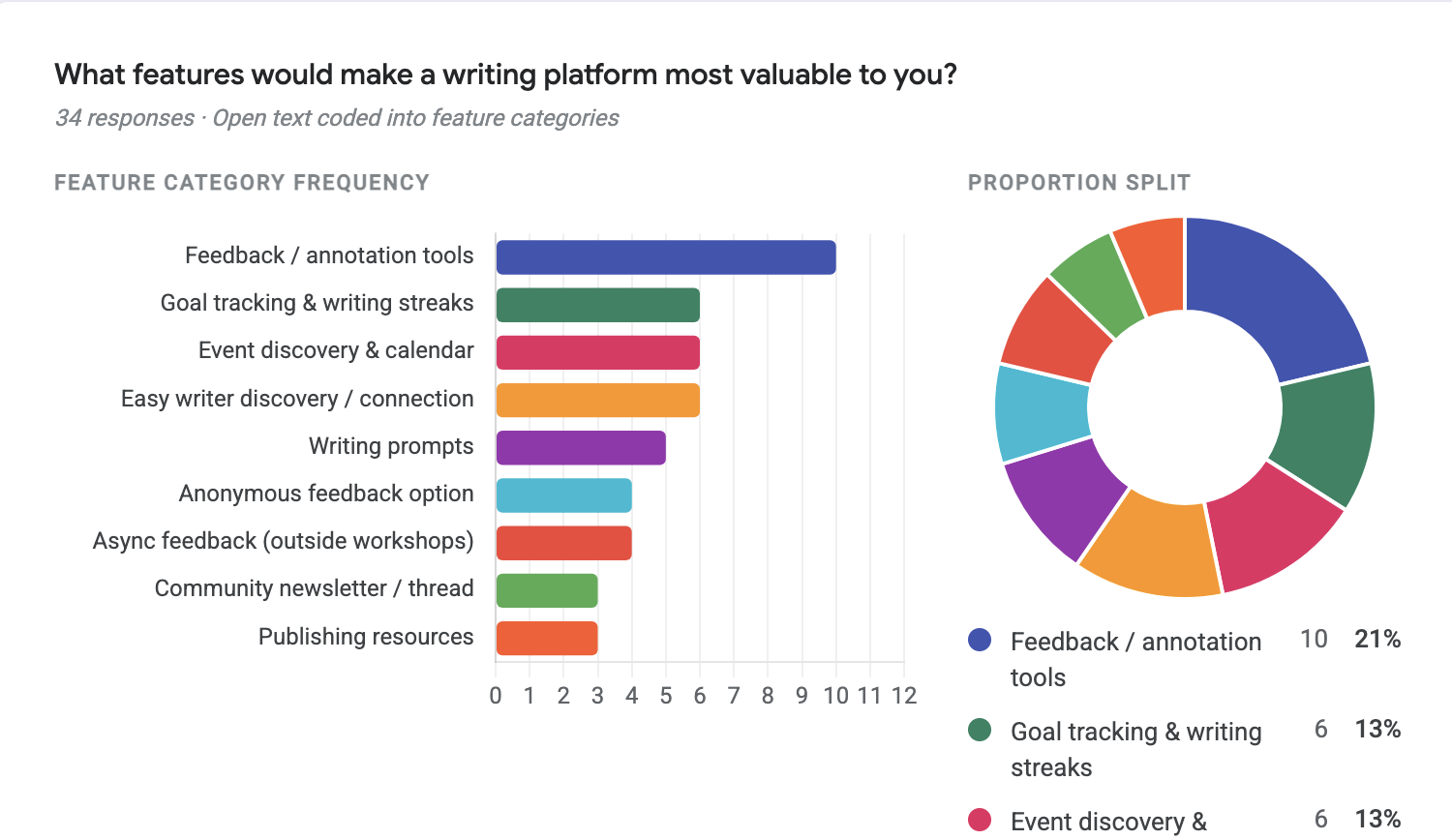The height and width of the screenshot is (840, 1452).
Task: Click the purple Writing prompts bar
Action: pos(581,447)
